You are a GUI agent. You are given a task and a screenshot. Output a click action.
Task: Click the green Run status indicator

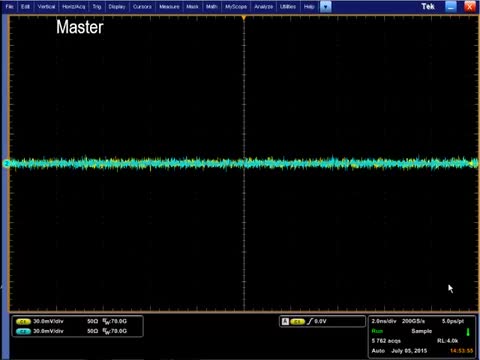click(377, 331)
